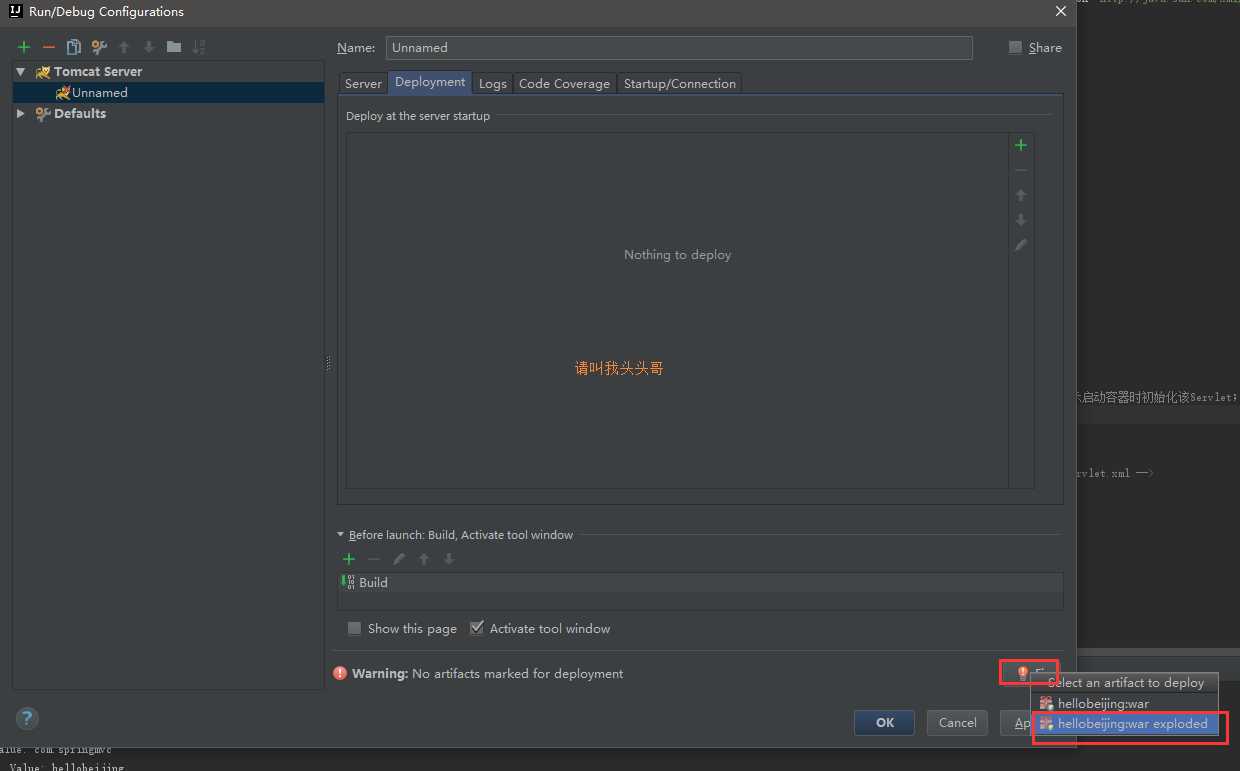
Task: Select the Build task row
Action: 700,582
